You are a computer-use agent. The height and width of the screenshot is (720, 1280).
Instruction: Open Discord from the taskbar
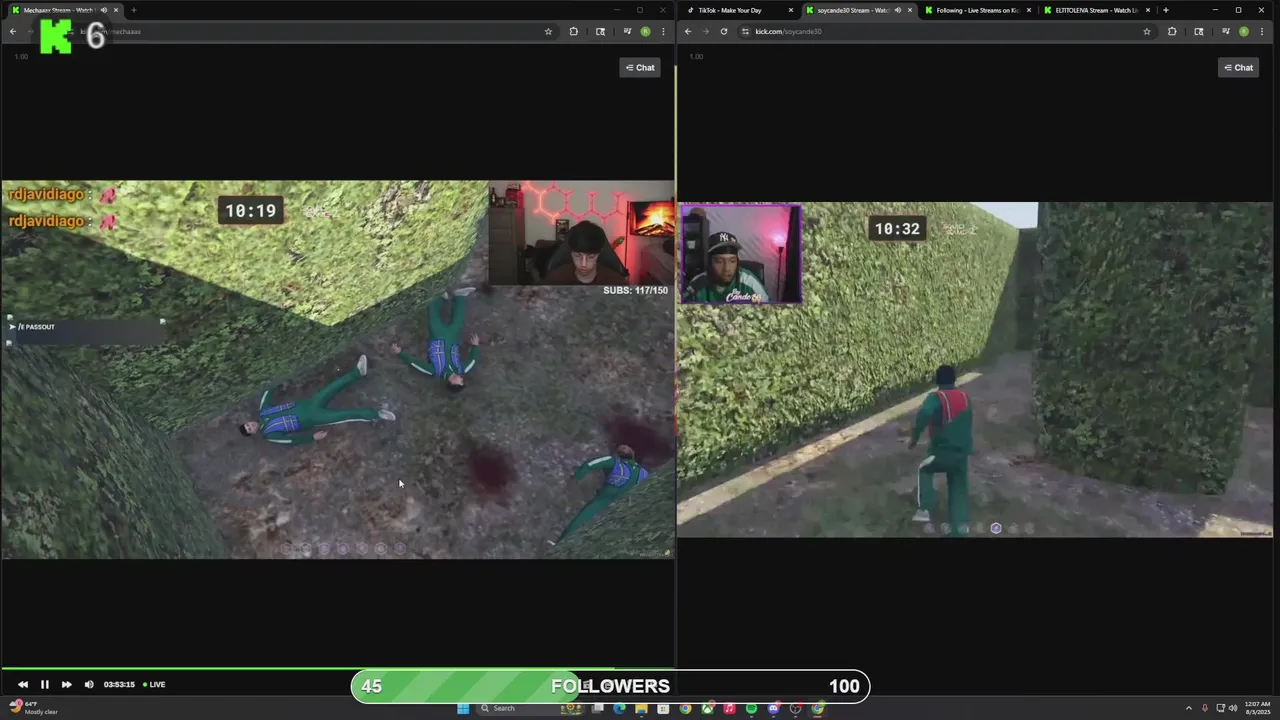click(773, 708)
